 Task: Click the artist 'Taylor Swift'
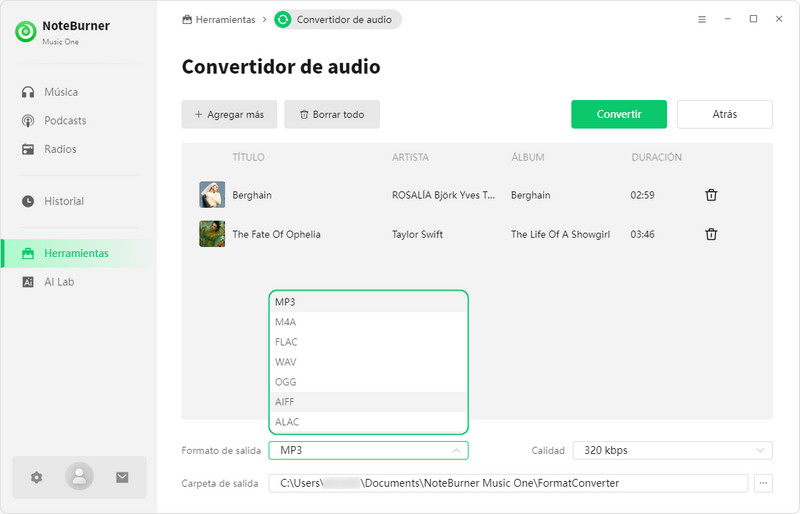[417, 234]
